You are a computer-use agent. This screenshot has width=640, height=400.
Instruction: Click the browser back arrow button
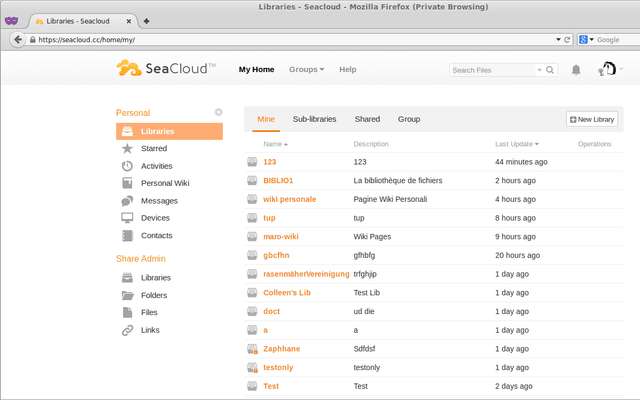coord(18,40)
